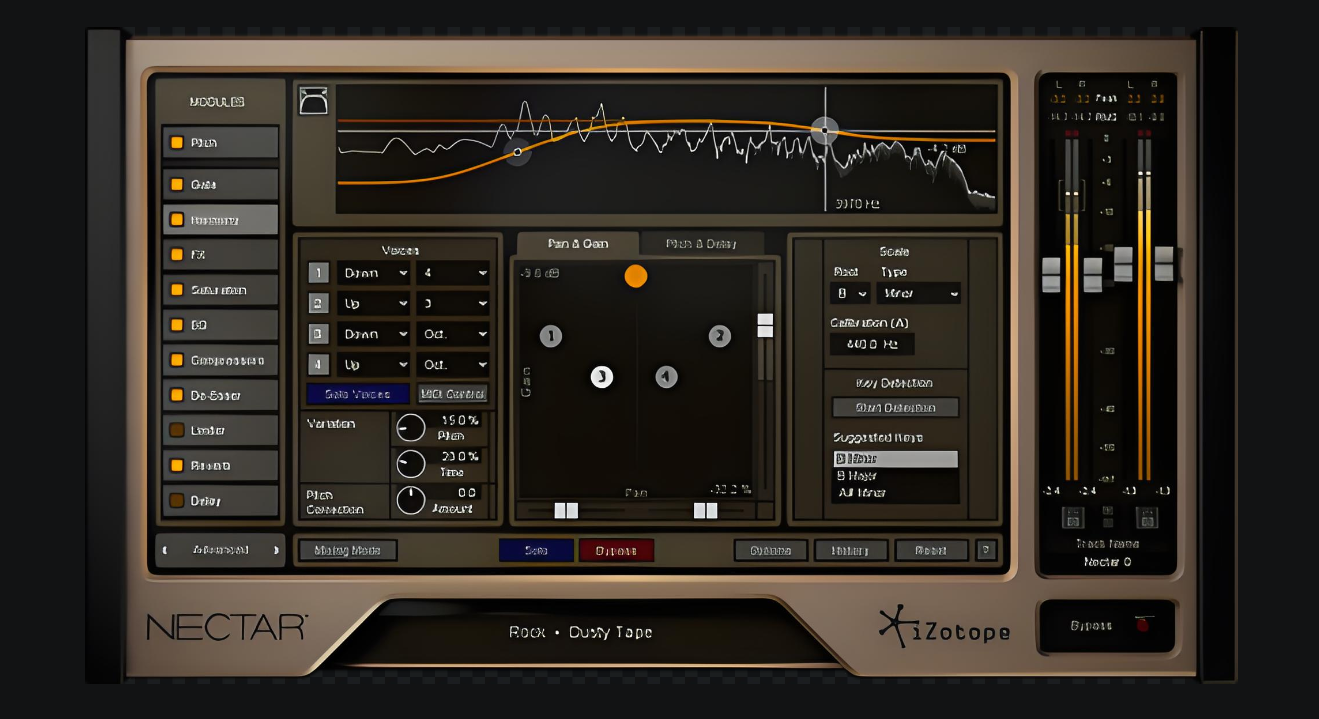Click the Calibration 440.0 Hz field
1319x719 pixels.
click(872, 344)
